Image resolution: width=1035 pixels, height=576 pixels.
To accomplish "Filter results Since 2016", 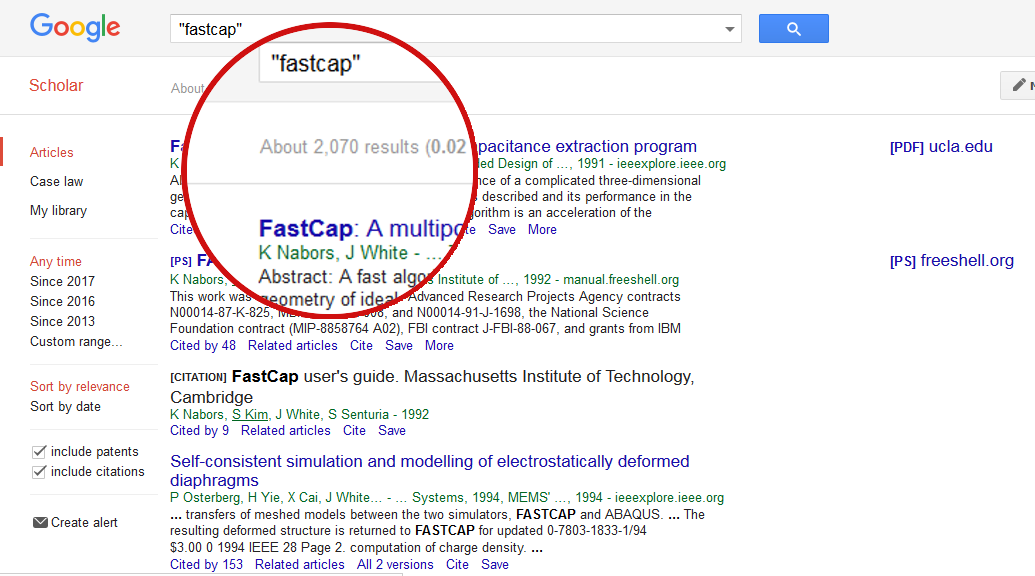I will coord(62,301).
